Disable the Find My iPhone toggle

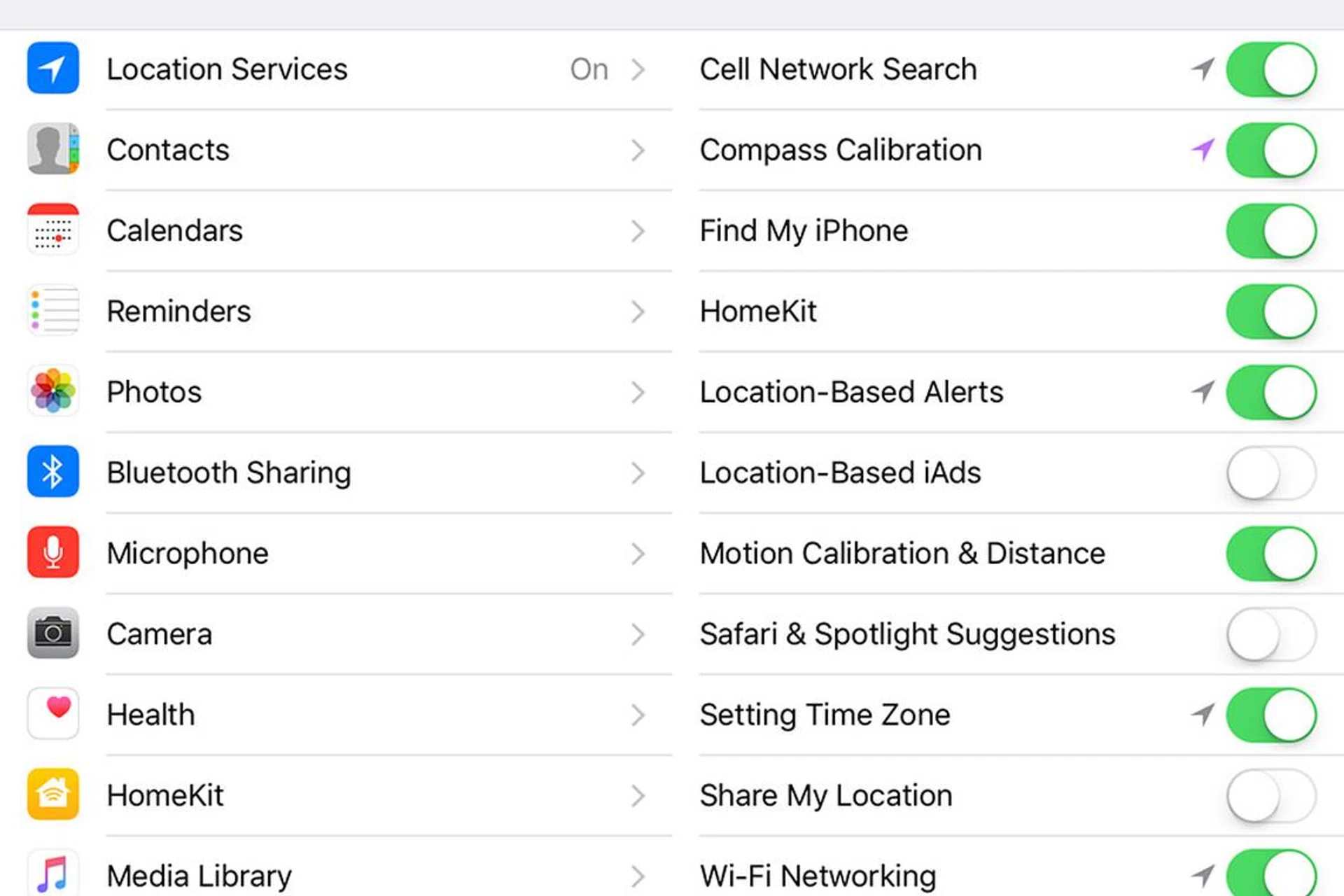click(x=1270, y=230)
